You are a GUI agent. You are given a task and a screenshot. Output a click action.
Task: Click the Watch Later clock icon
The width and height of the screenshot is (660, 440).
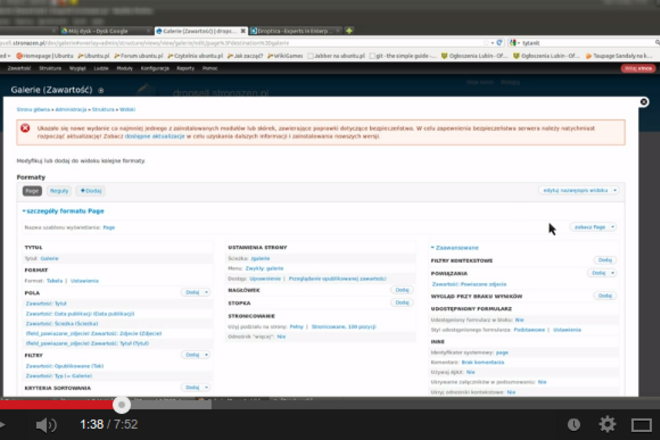[574, 424]
